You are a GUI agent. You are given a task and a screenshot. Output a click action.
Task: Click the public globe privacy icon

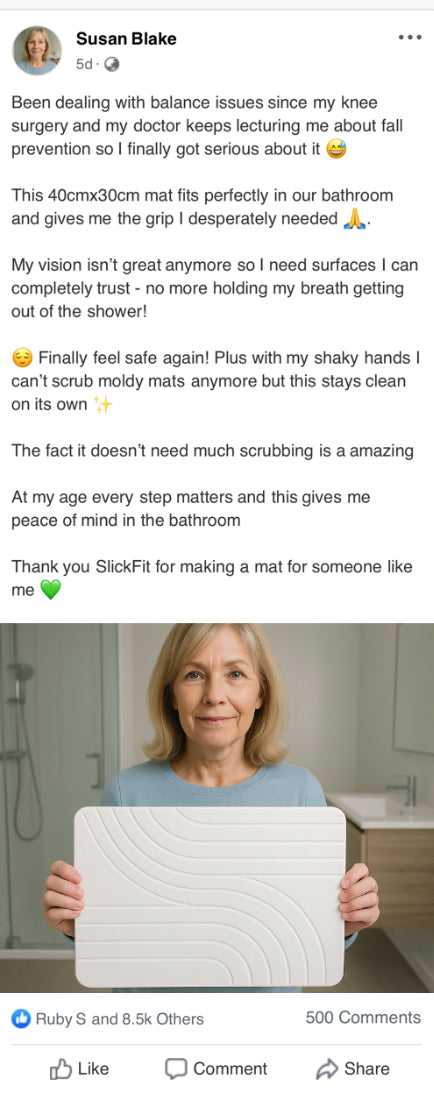111,64
